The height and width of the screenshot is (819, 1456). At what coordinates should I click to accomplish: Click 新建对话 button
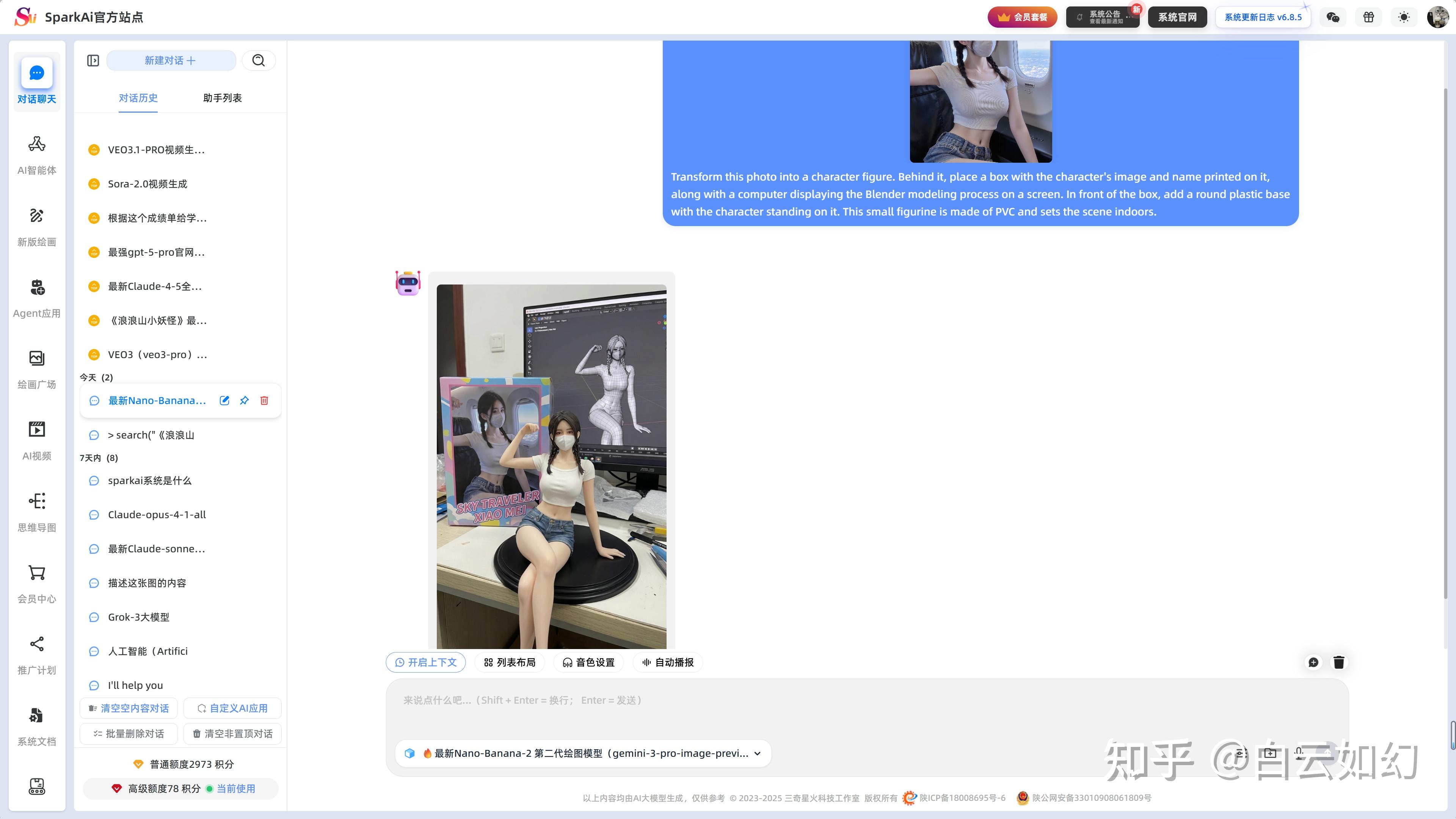pyautogui.click(x=171, y=61)
